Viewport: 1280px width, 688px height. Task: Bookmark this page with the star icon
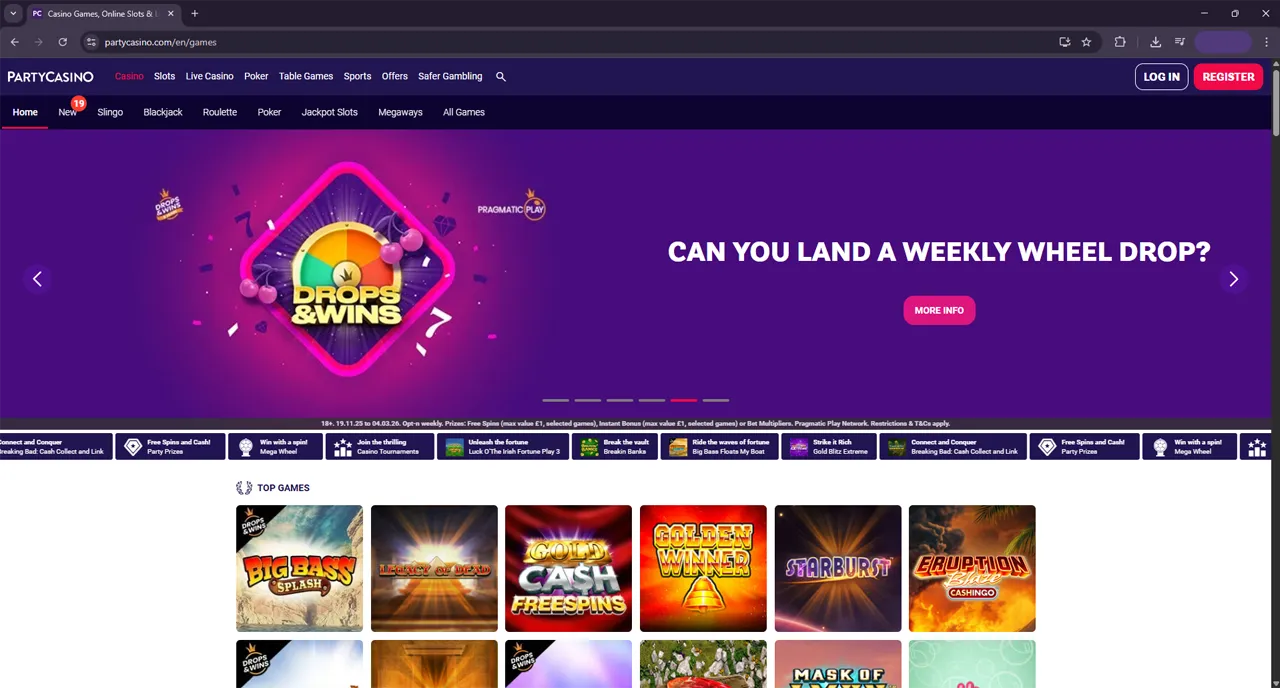tap(1086, 42)
